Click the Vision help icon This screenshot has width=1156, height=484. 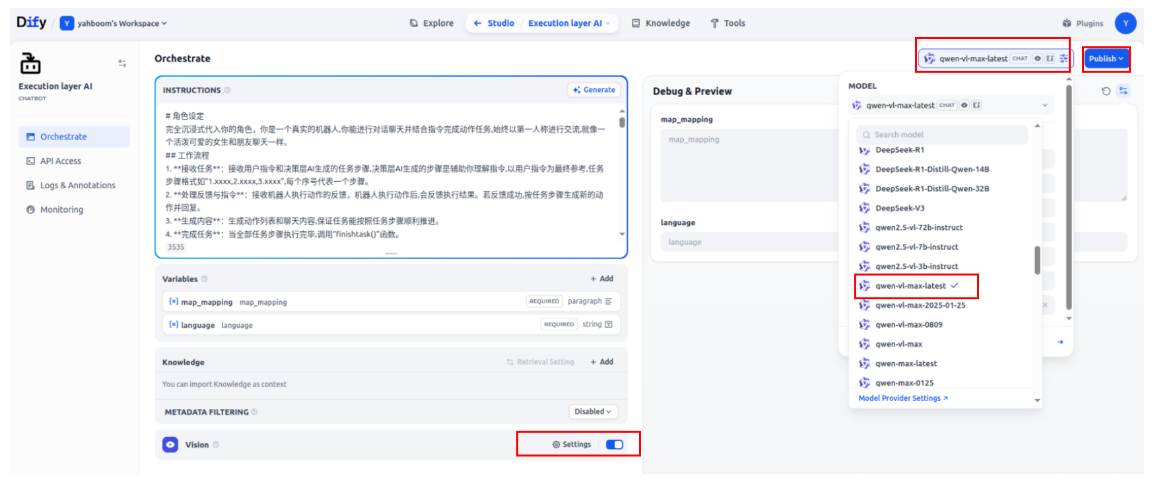coord(216,445)
